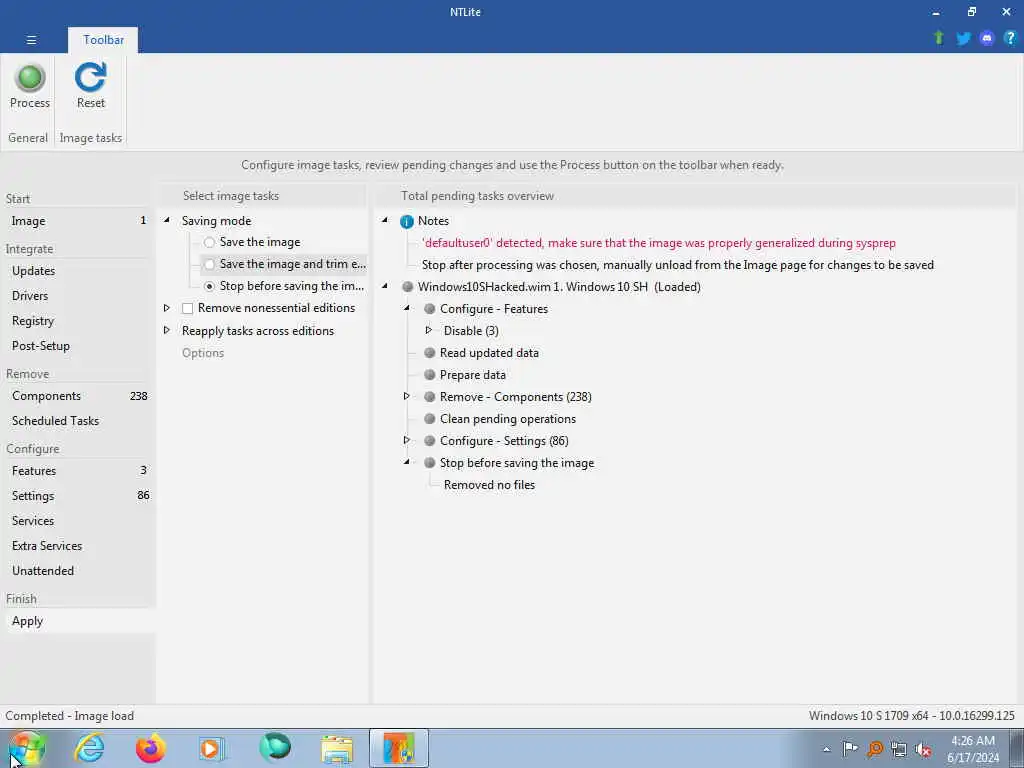The height and width of the screenshot is (768, 1024).
Task: Open the hamburger menu
Action: 31,40
